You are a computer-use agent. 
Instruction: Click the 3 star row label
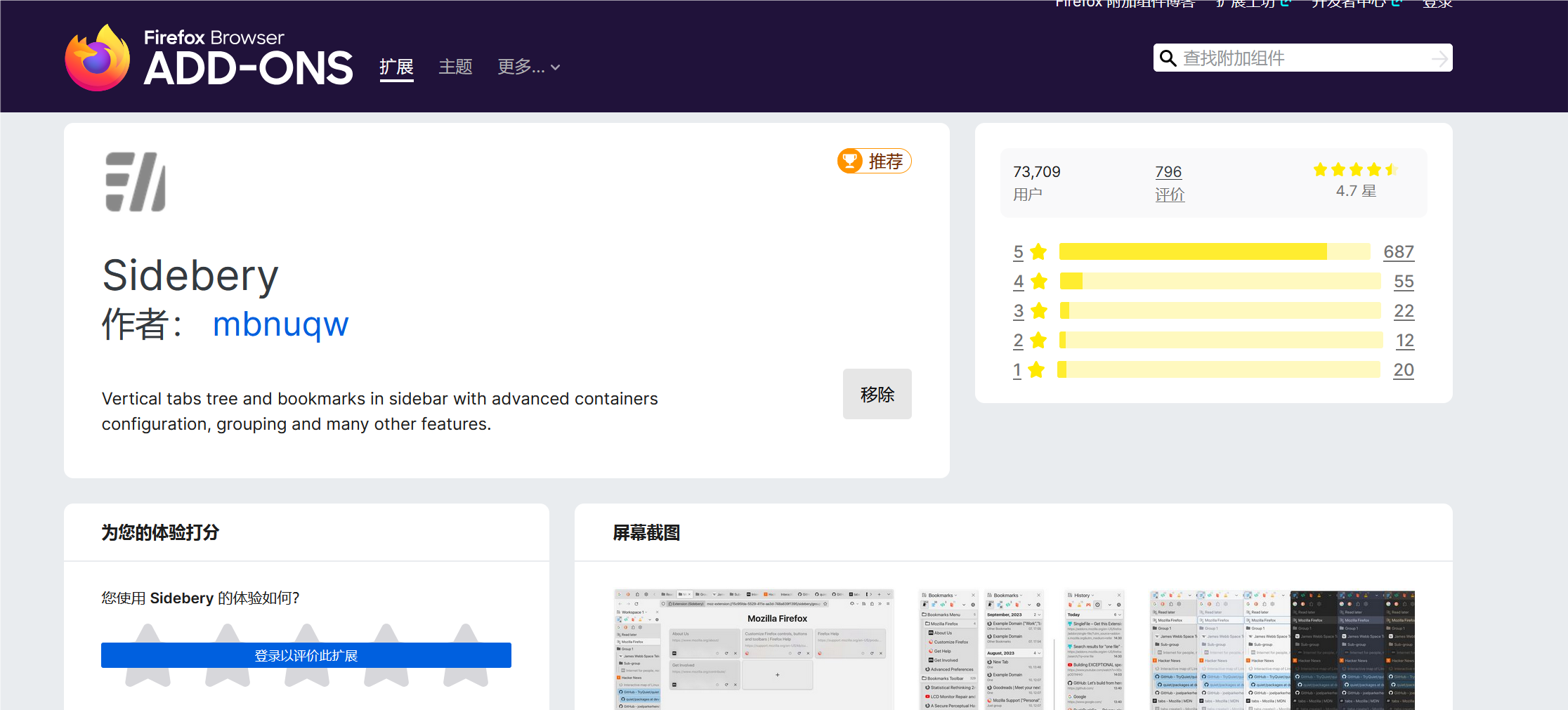[1030, 311]
